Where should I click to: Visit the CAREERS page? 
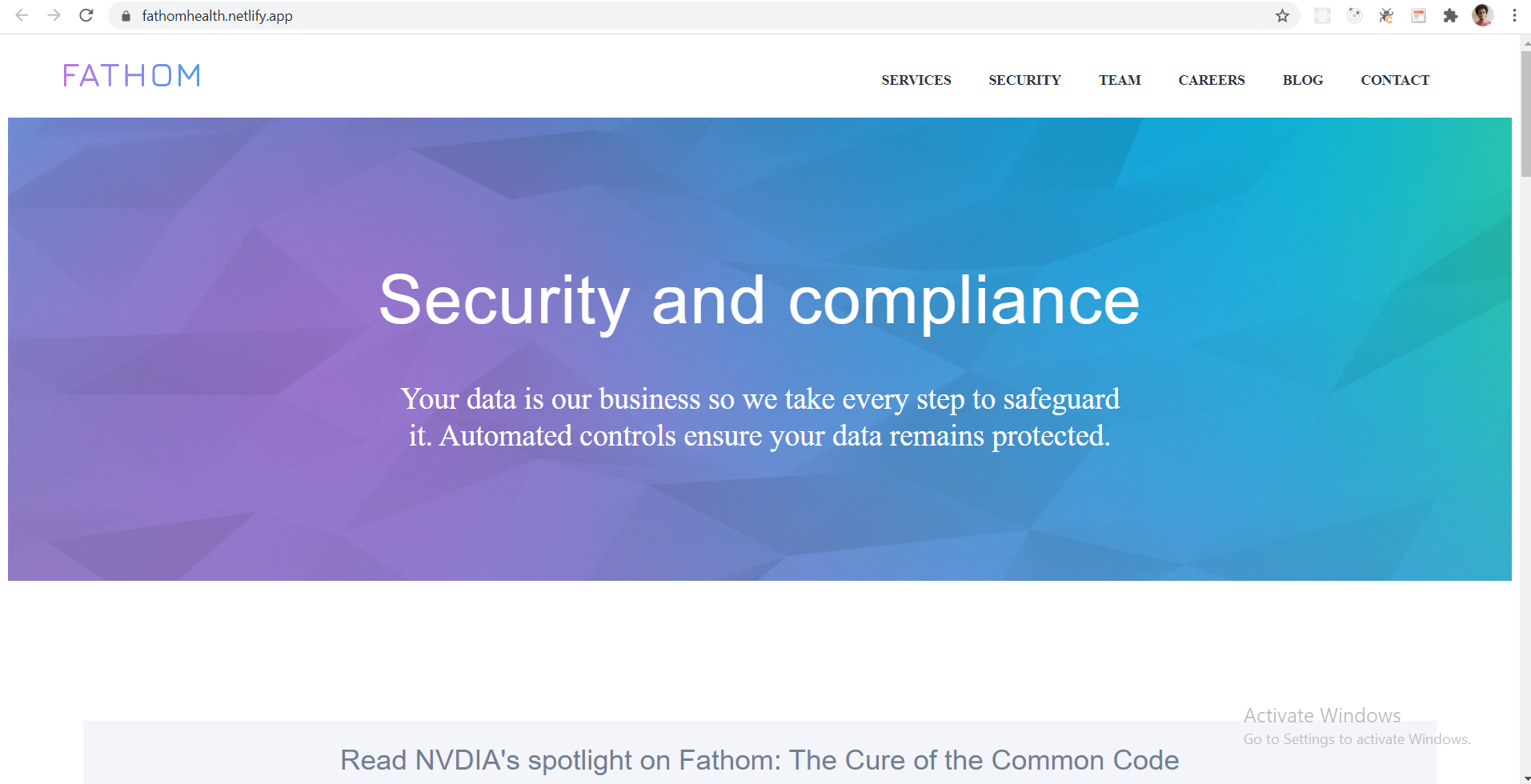point(1211,79)
